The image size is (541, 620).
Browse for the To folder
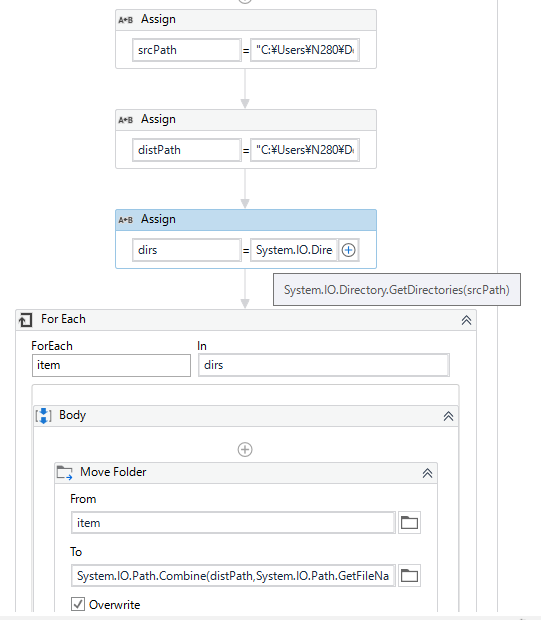click(x=409, y=575)
